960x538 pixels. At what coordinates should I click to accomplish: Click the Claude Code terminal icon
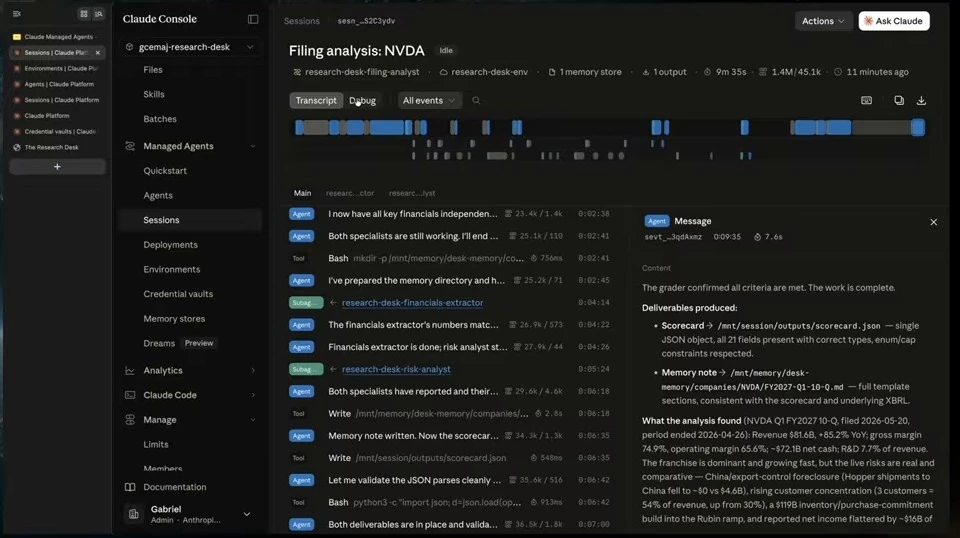[130, 395]
